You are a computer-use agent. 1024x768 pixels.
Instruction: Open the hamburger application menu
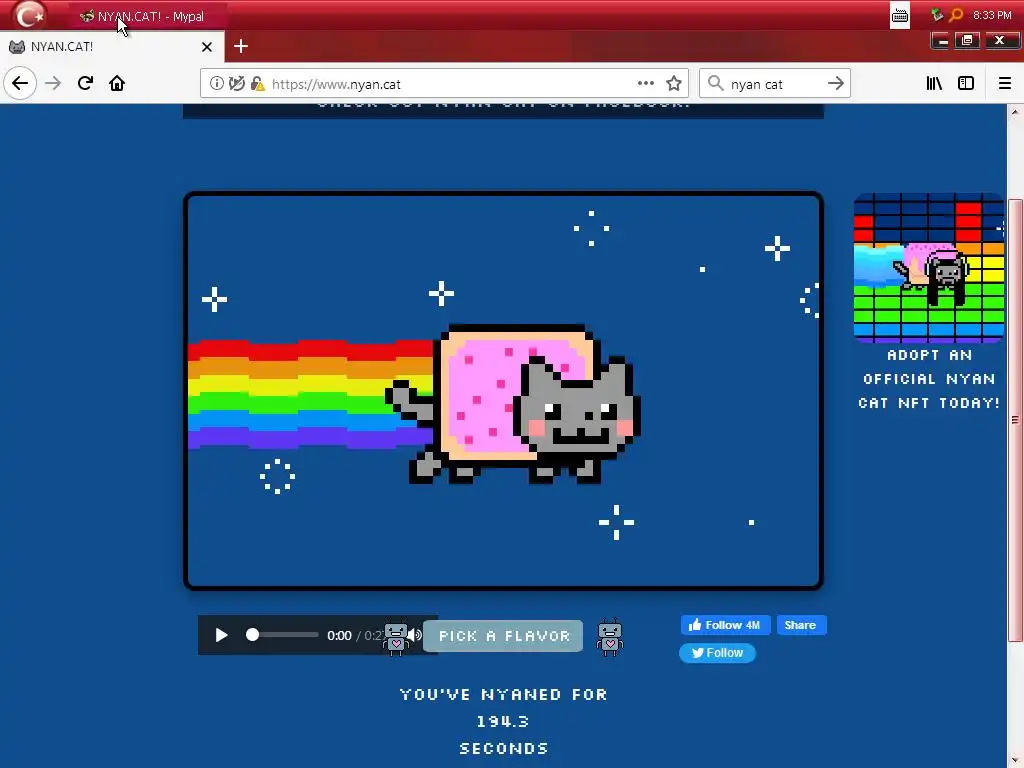[x=1005, y=84]
